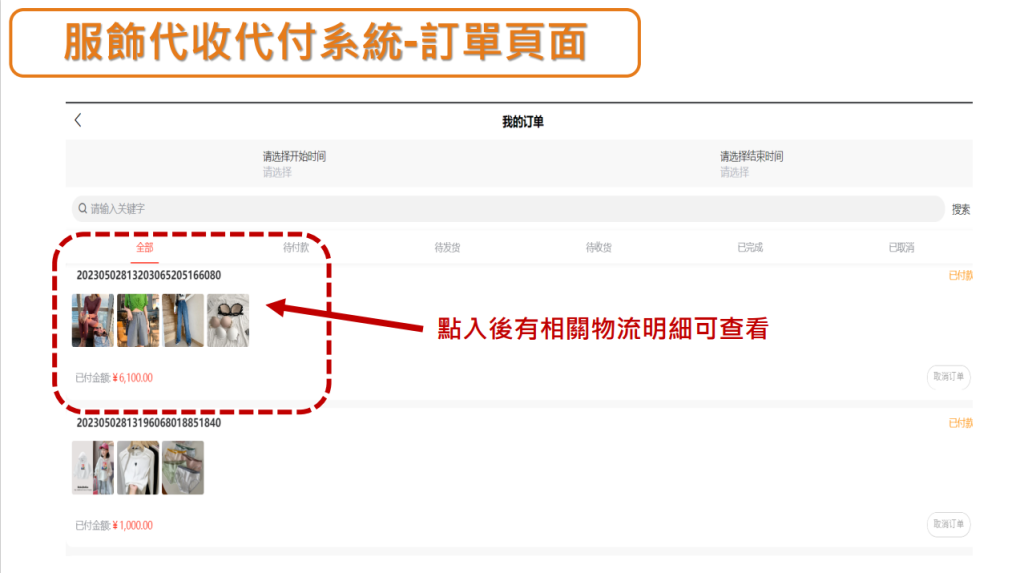1024x573 pixels.
Task: Open the blue jeans product thumbnail
Action: coord(183,320)
